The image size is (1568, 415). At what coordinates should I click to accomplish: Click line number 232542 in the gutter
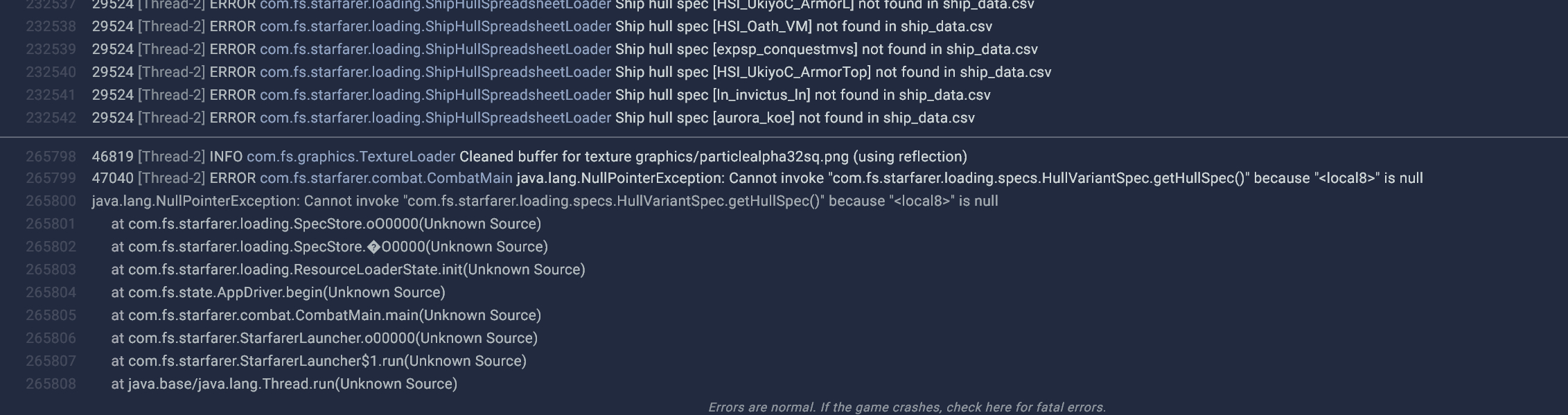point(51,118)
